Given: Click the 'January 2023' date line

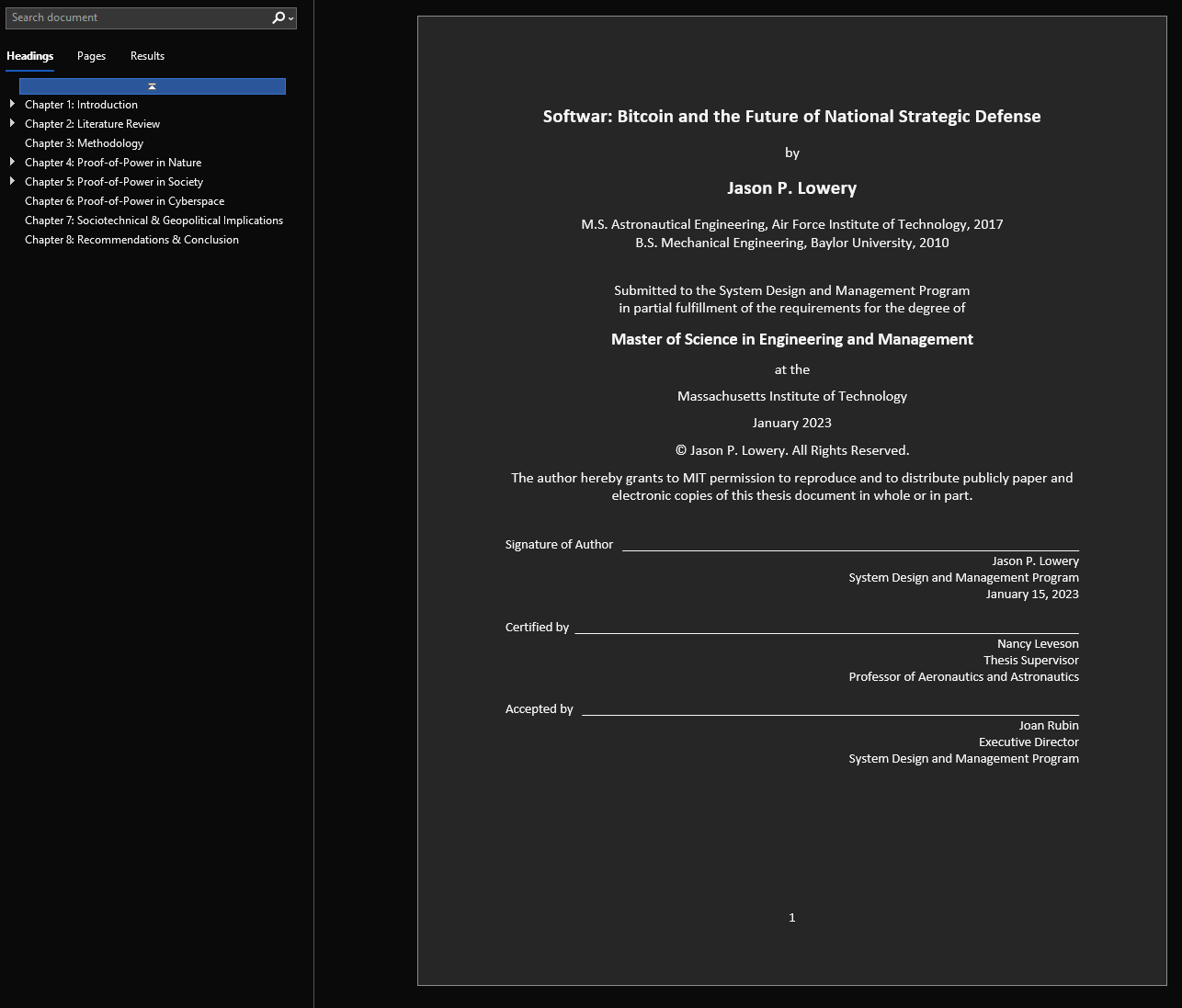Looking at the screenshot, I should (x=791, y=423).
